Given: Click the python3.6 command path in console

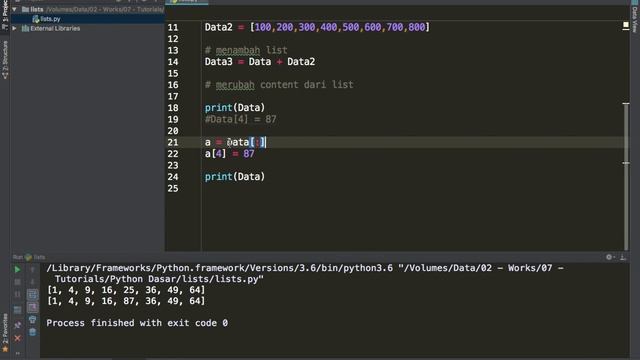Looking at the screenshot, I should (x=304, y=273).
